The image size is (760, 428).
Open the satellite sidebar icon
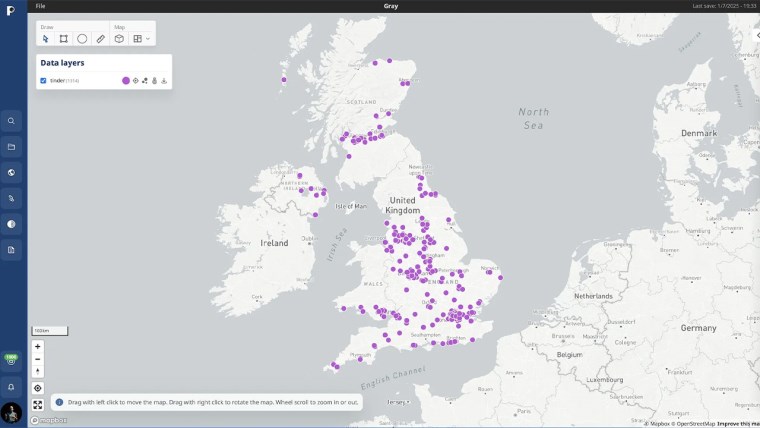(x=11, y=198)
